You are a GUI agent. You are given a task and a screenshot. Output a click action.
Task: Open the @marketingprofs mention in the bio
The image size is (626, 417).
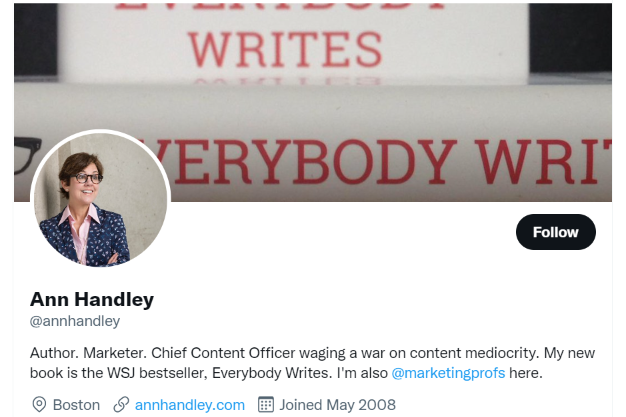click(x=448, y=373)
